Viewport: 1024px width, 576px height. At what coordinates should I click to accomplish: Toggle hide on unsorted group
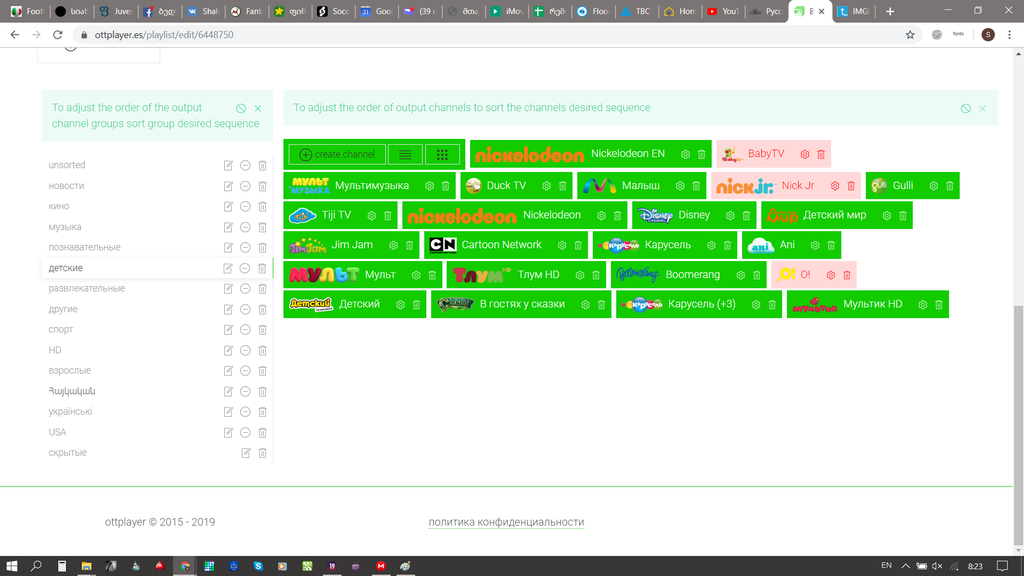(245, 166)
